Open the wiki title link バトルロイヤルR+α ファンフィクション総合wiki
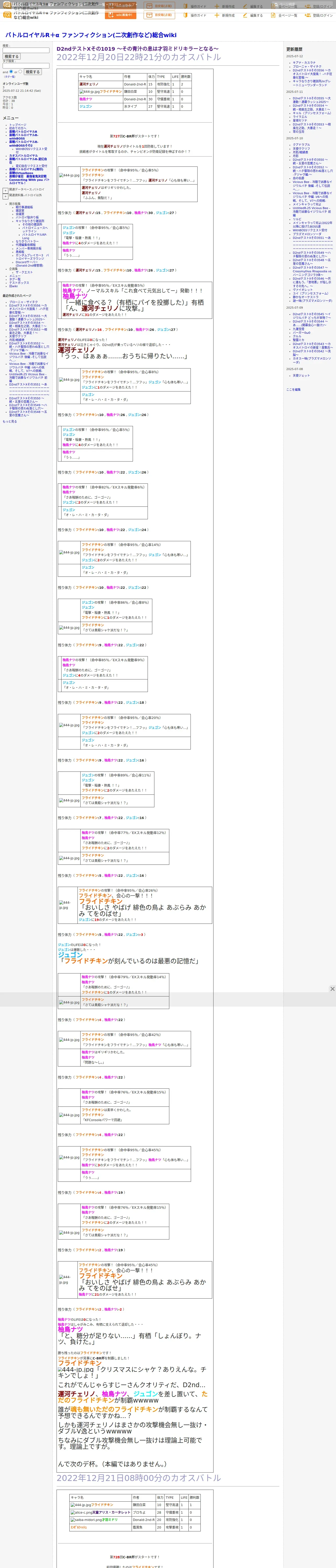Viewport: 336px width, 1568px height. coord(91,35)
